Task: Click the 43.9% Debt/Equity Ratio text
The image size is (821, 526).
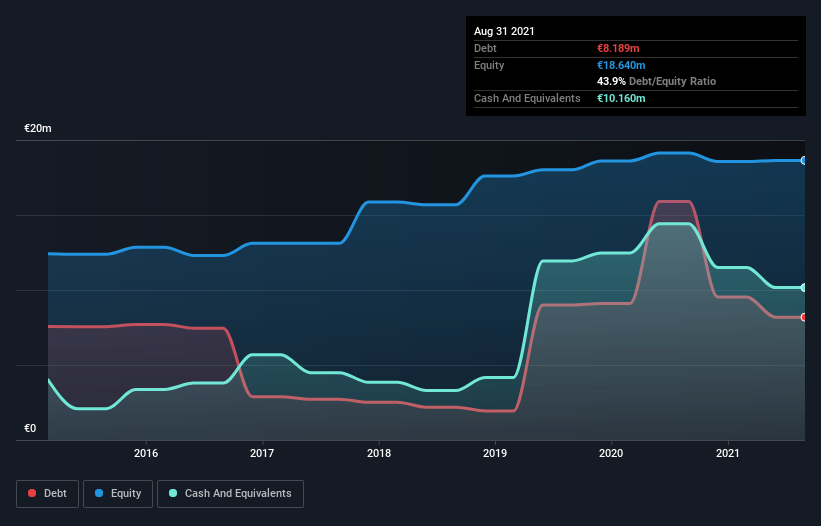Action: 657,81
